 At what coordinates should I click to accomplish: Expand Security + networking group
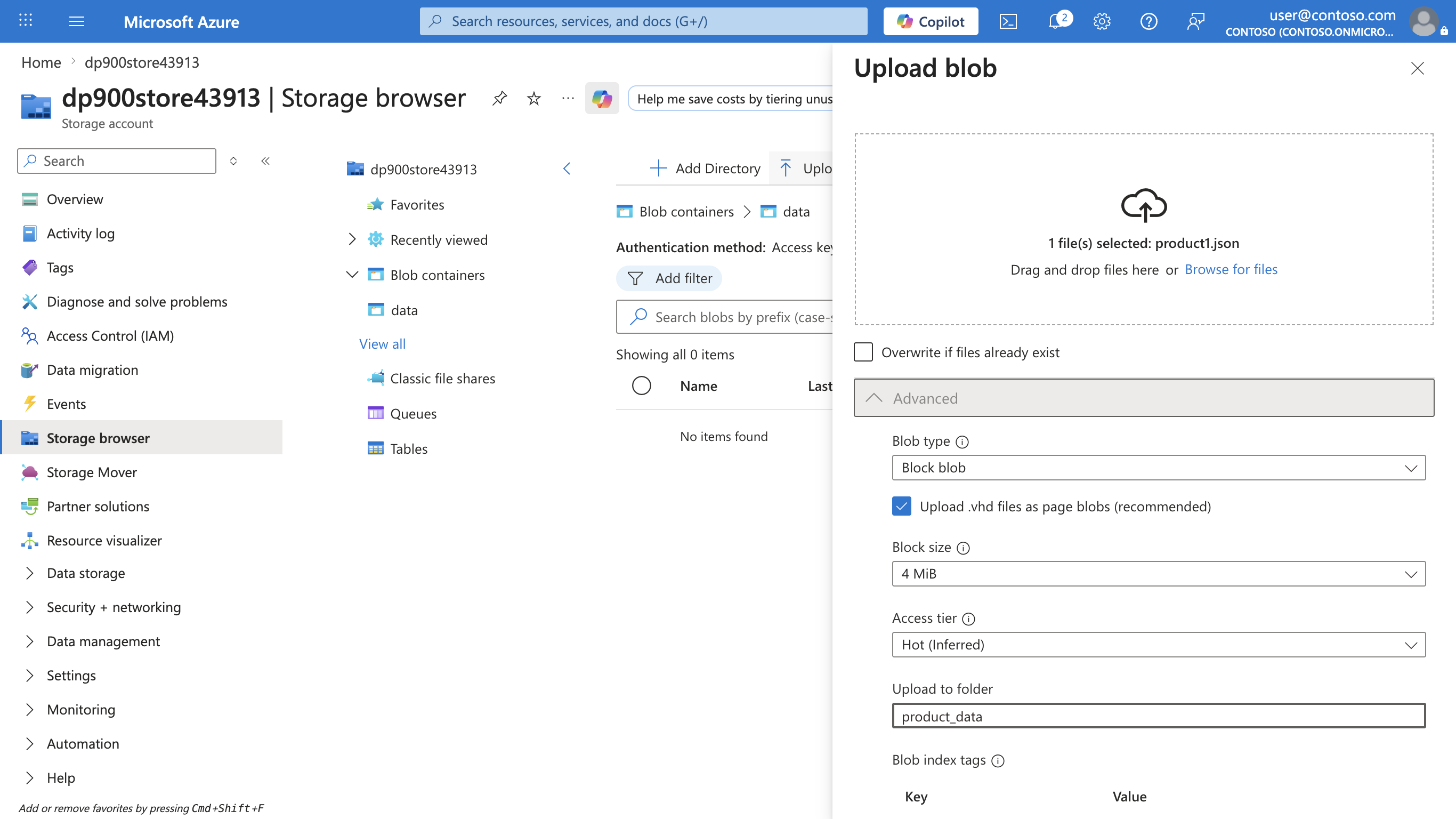pyautogui.click(x=29, y=607)
